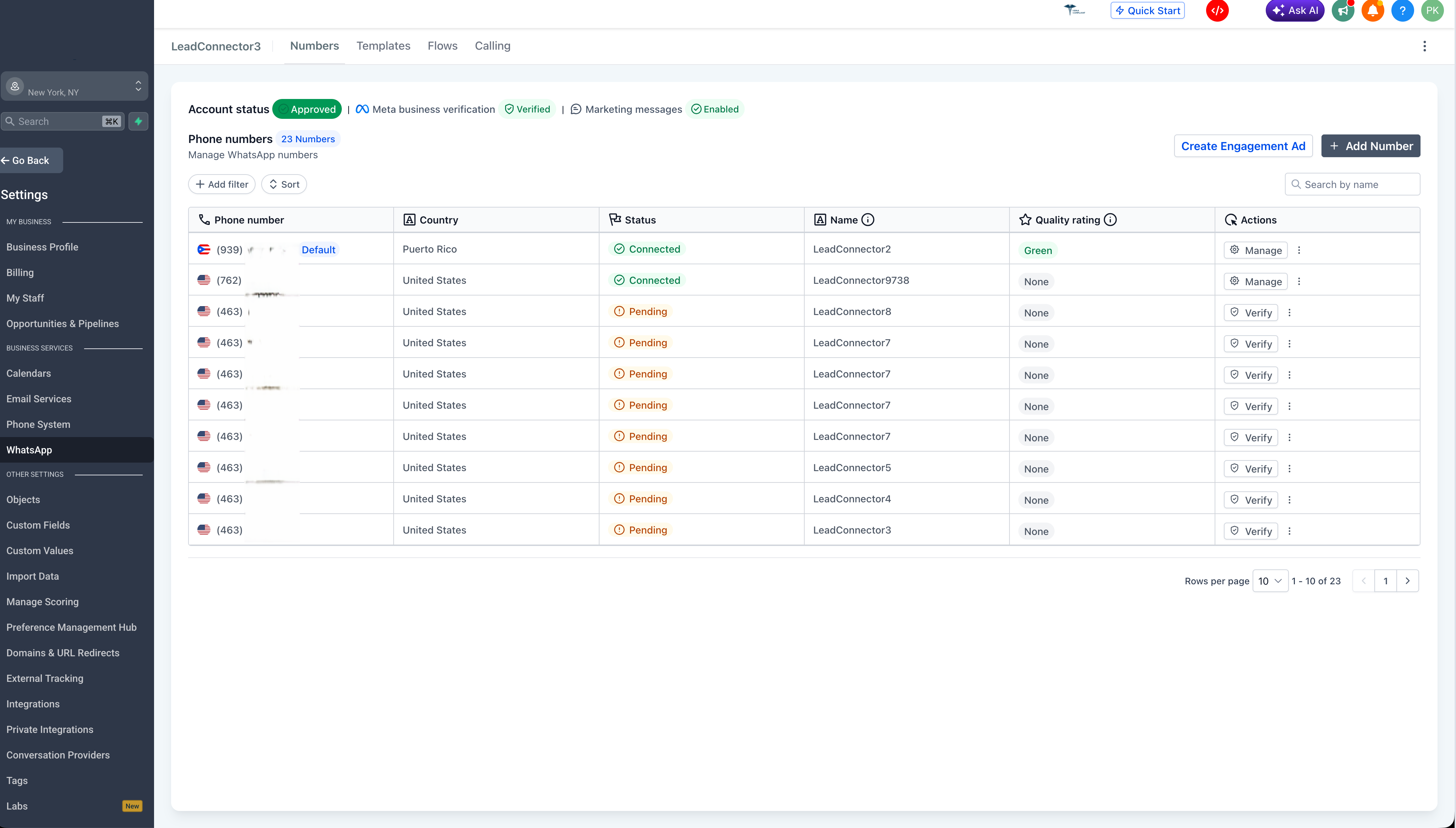
Task: Open the notifications bell icon
Action: click(x=1372, y=10)
